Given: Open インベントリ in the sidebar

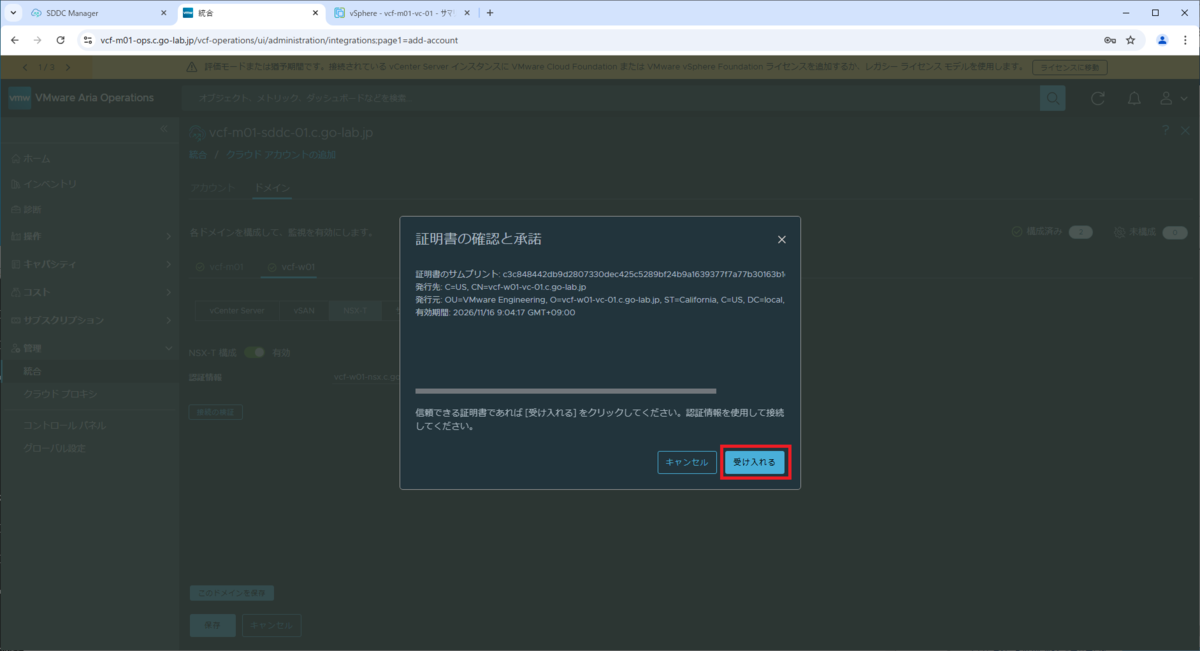Looking at the screenshot, I should [x=43, y=184].
